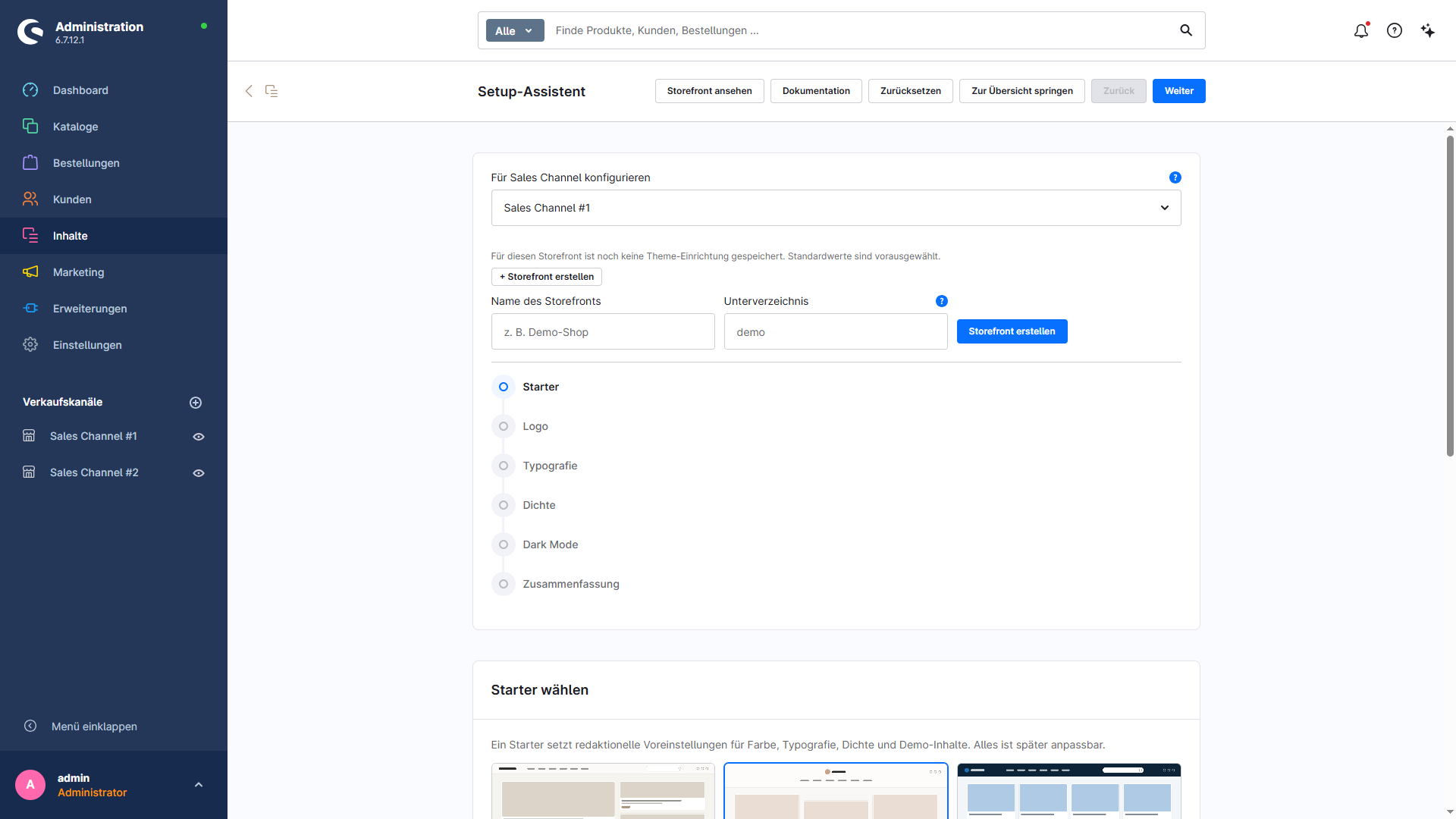This screenshot has height=819, width=1456.
Task: Click the Storefront ansehen button
Action: (x=710, y=91)
